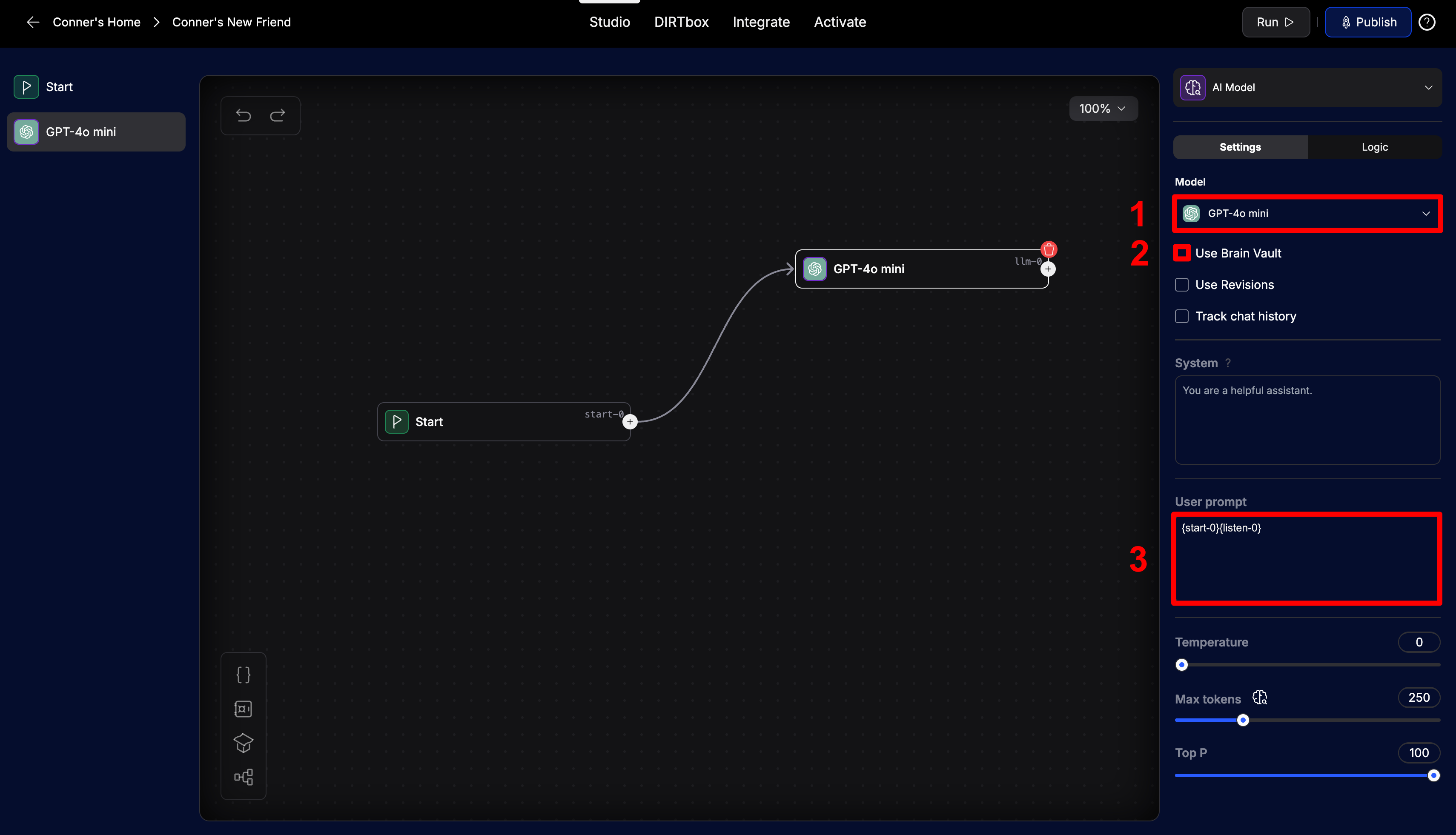This screenshot has width=1456, height=835.
Task: Click the undo arrow icon
Action: pyautogui.click(x=243, y=116)
